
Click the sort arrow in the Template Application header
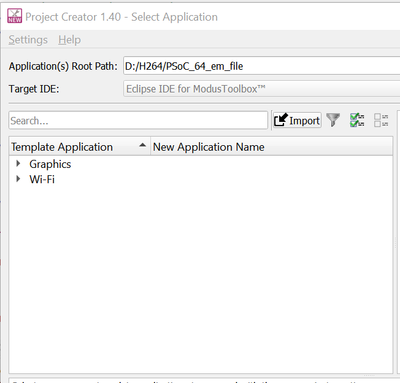pos(143,145)
